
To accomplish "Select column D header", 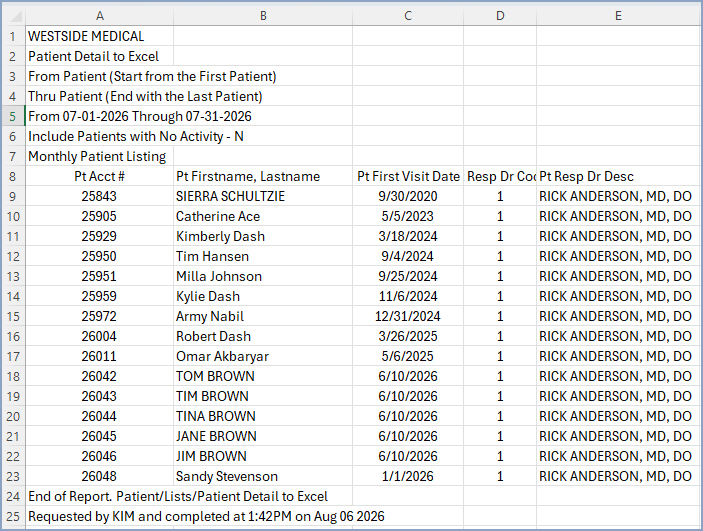I will (x=500, y=16).
